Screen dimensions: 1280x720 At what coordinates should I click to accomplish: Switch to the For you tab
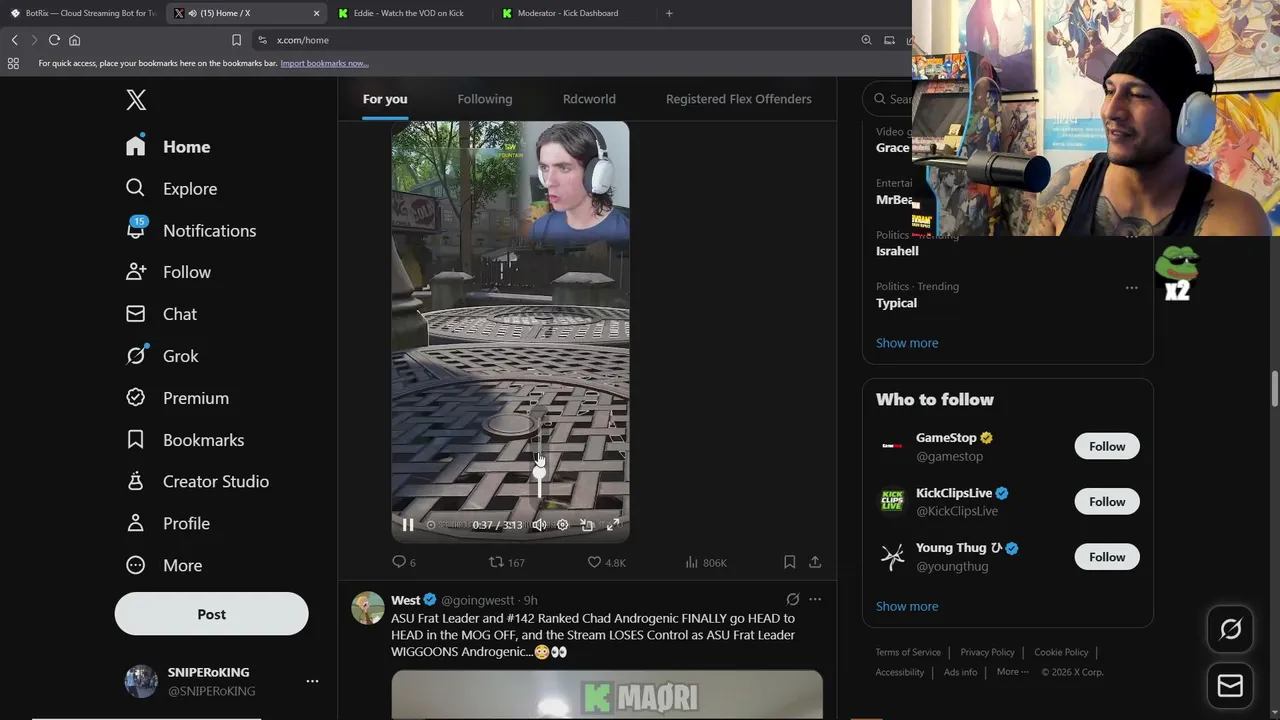[385, 99]
